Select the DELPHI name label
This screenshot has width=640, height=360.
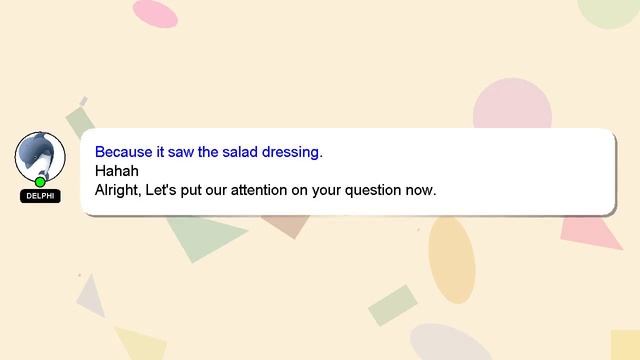(40, 196)
